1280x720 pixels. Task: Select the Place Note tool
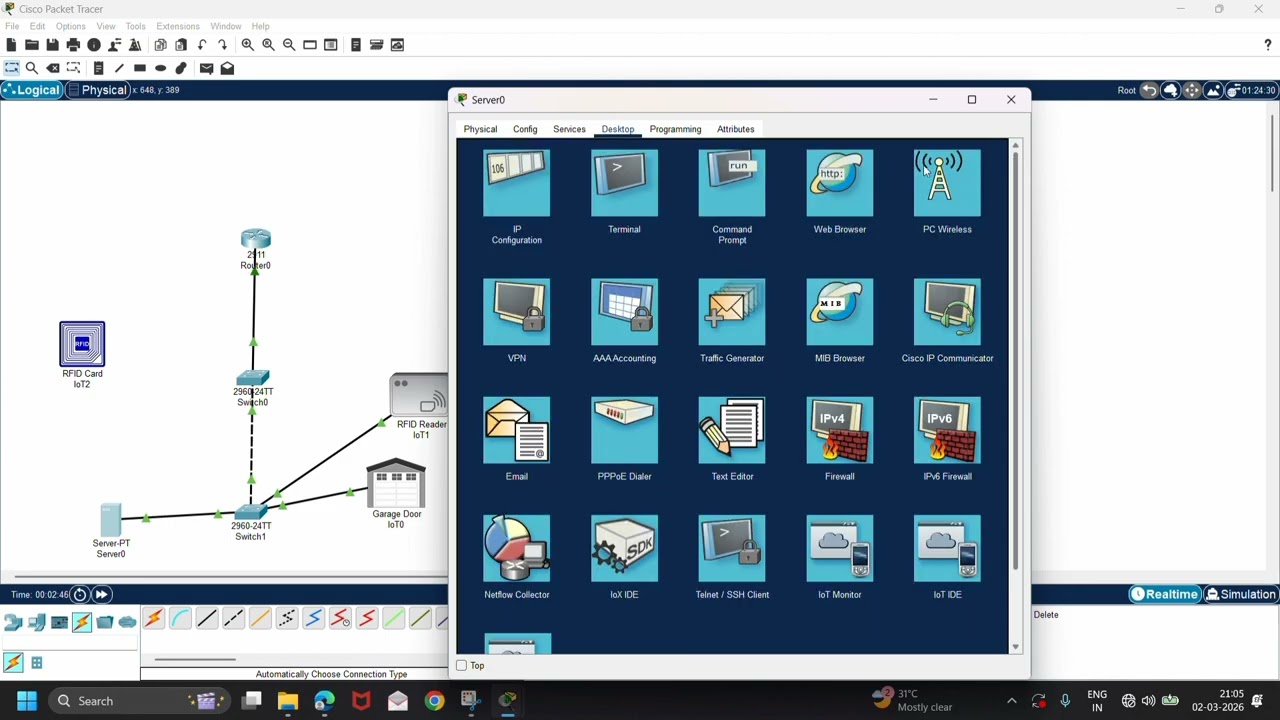98,68
